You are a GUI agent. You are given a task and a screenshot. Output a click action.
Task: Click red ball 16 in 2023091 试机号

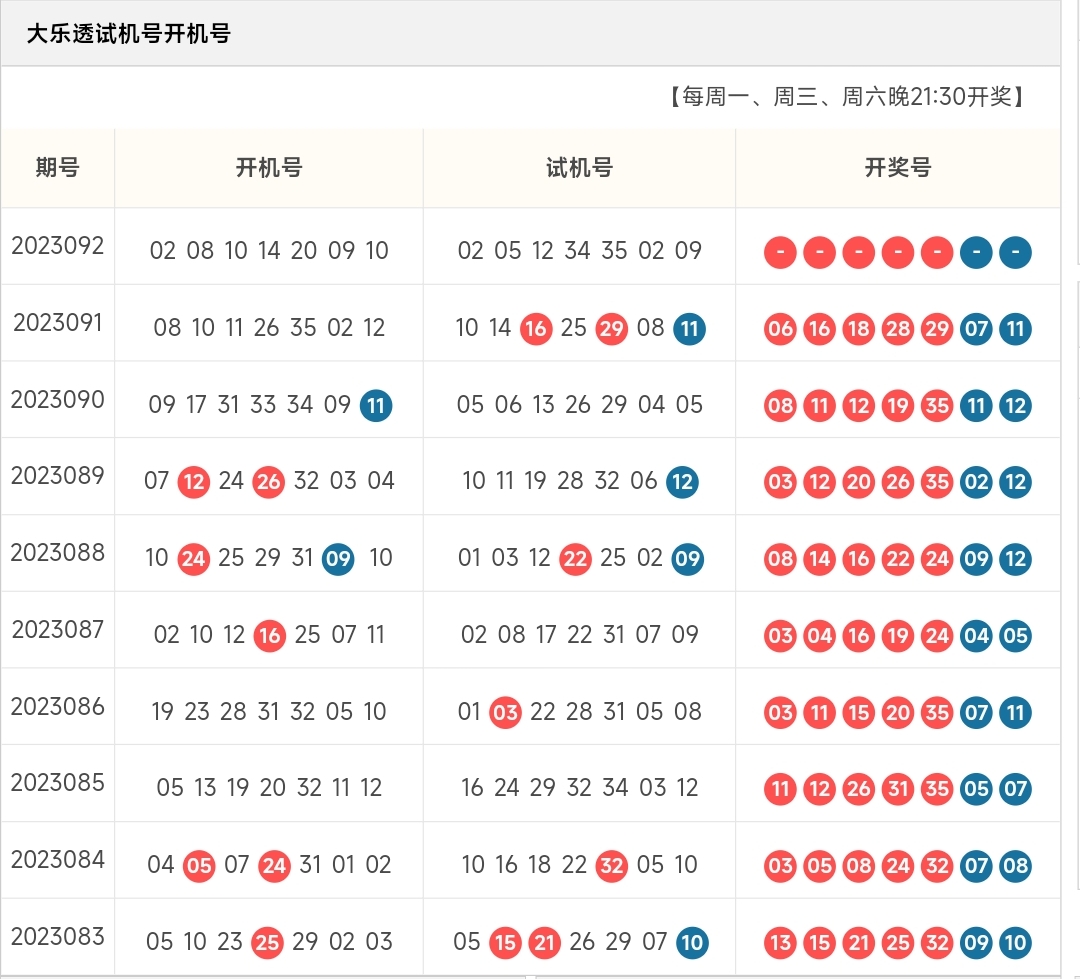(536, 329)
